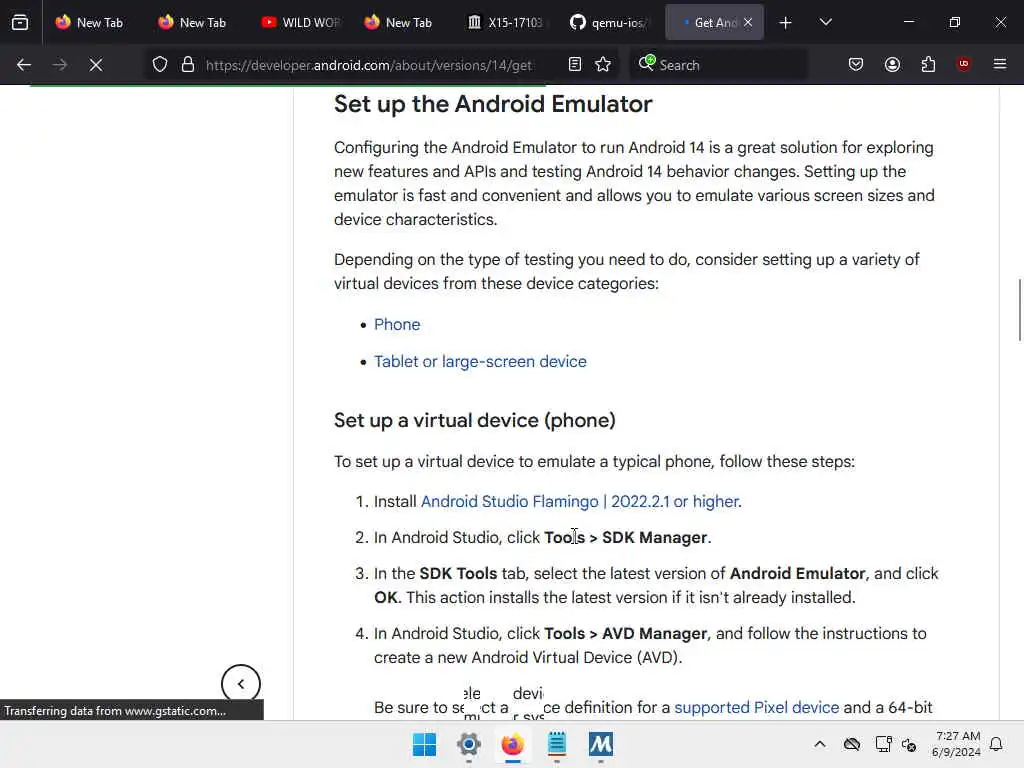Click the page vertical scrollbar thumb

coord(1019,310)
